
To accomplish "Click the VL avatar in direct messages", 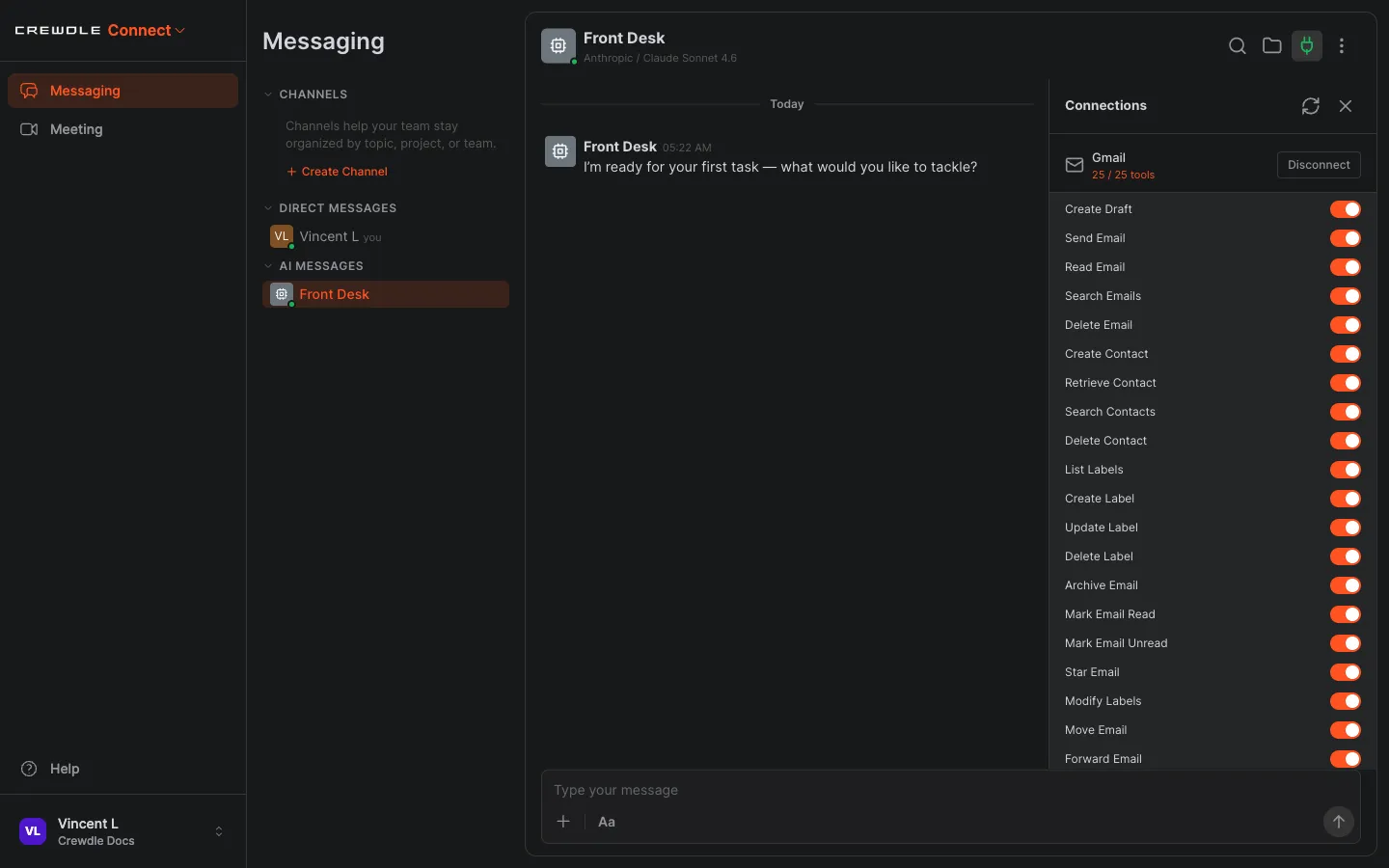I will click(281, 236).
